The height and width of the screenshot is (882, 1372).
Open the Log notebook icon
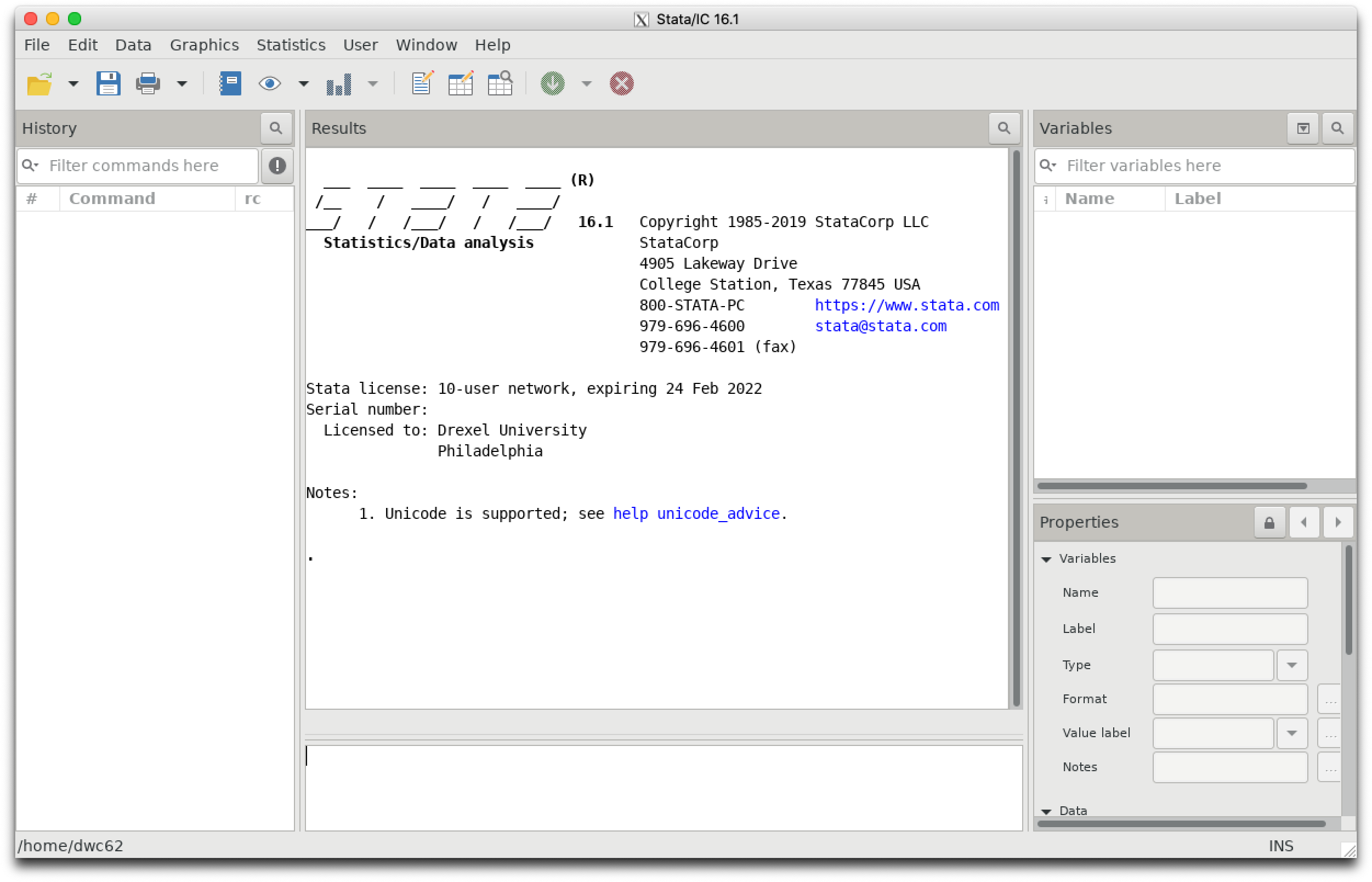tap(230, 83)
